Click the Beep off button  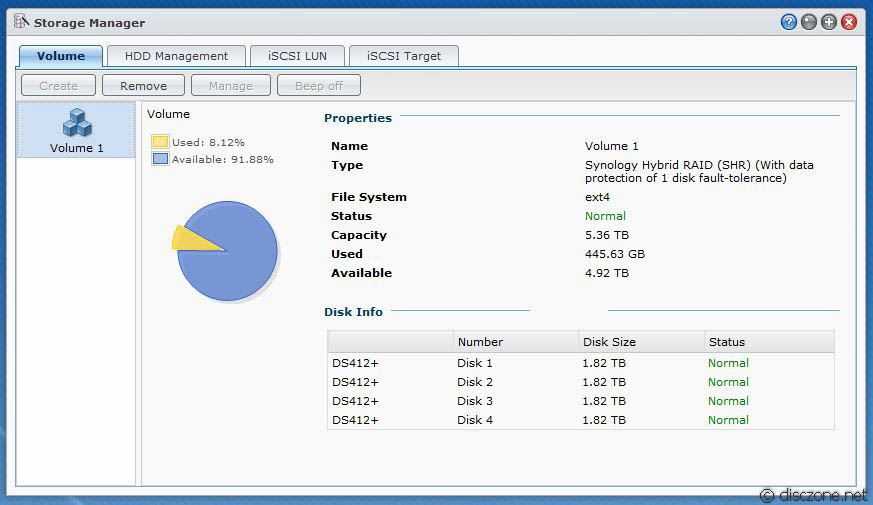[319, 86]
